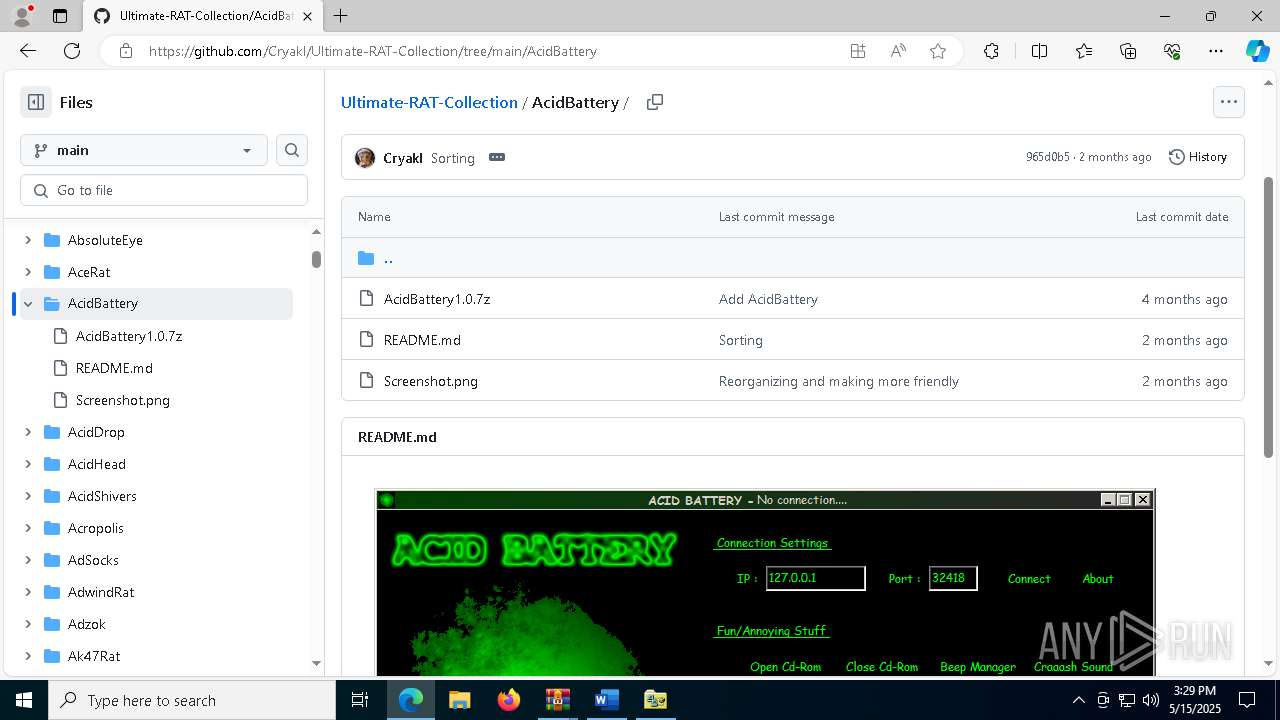Expand the AceRat folder chevron

click(28, 272)
